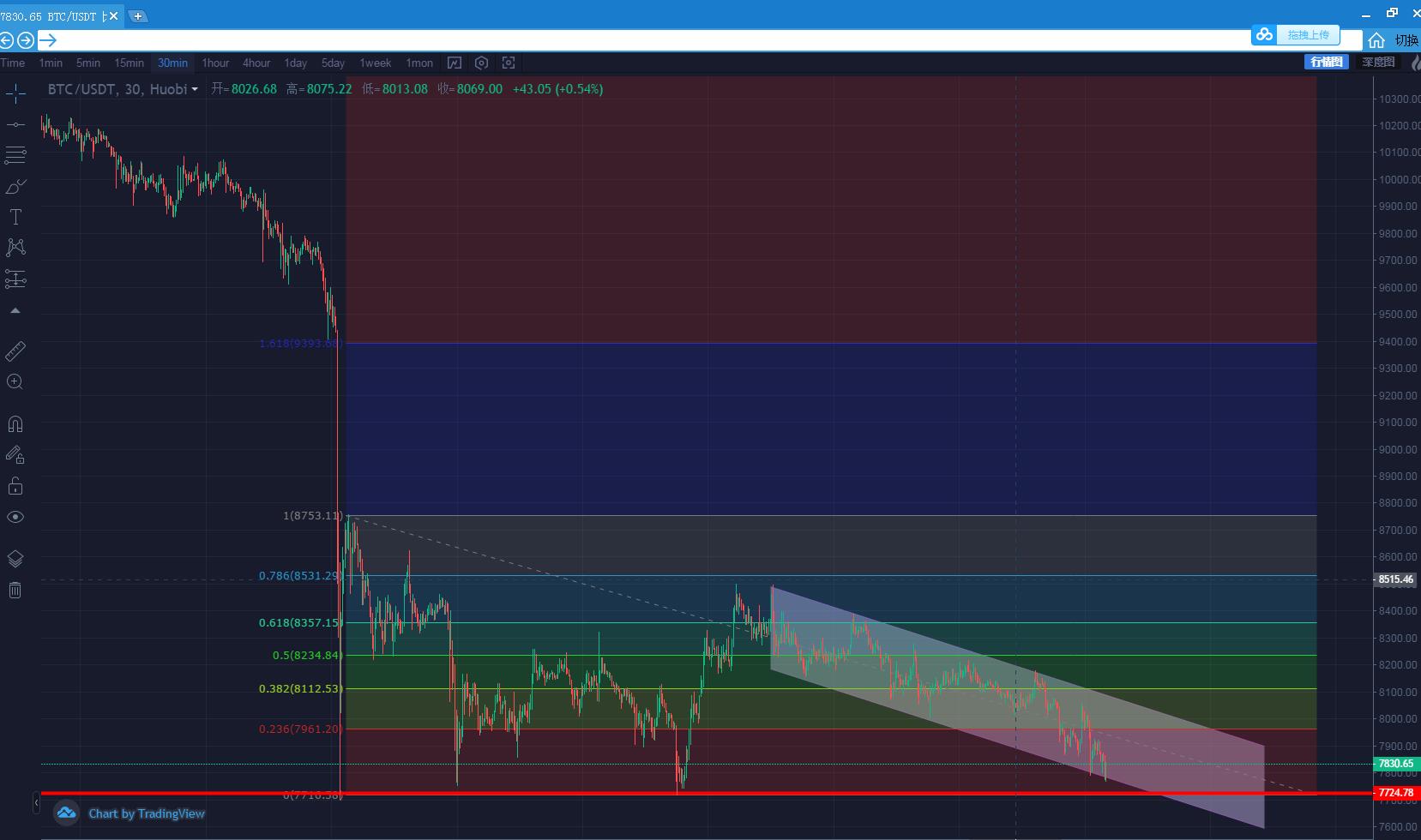Toggle visibility of all drawings
The width and height of the screenshot is (1421, 840).
[x=15, y=517]
